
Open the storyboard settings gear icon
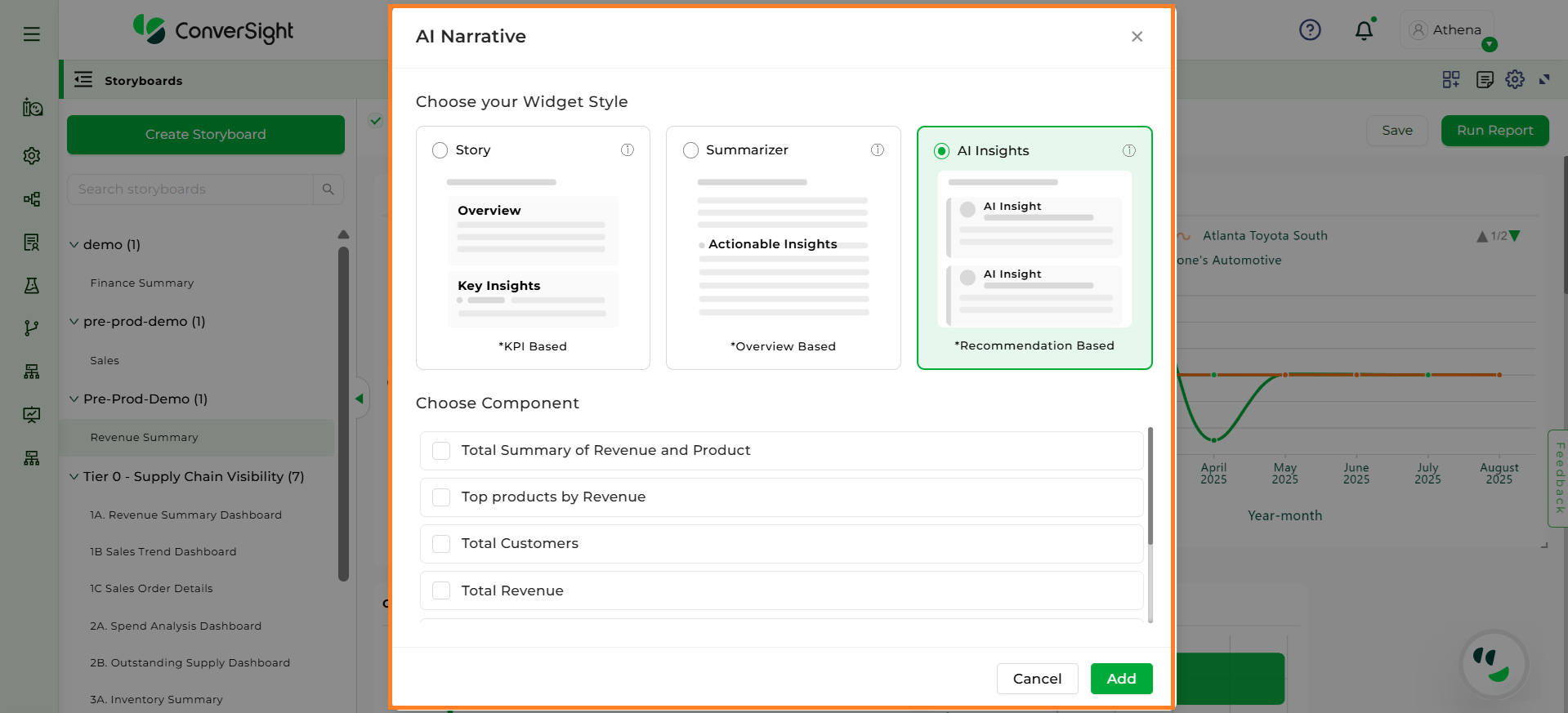pos(1515,79)
